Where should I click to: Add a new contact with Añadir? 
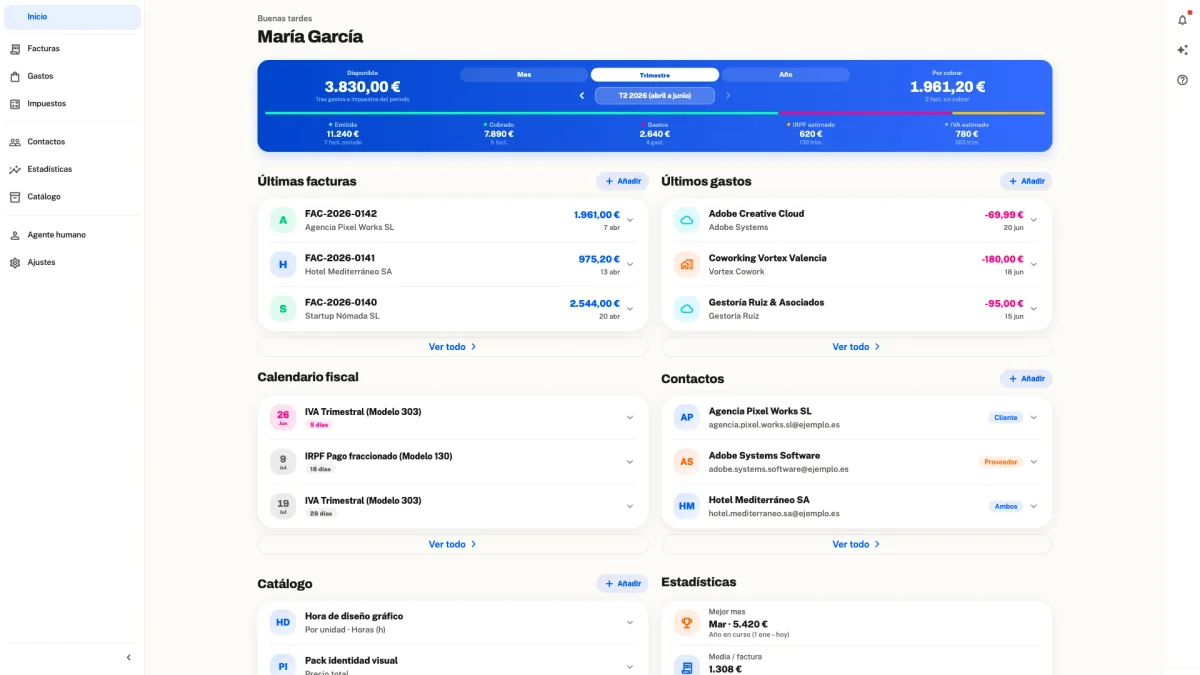(1026, 379)
